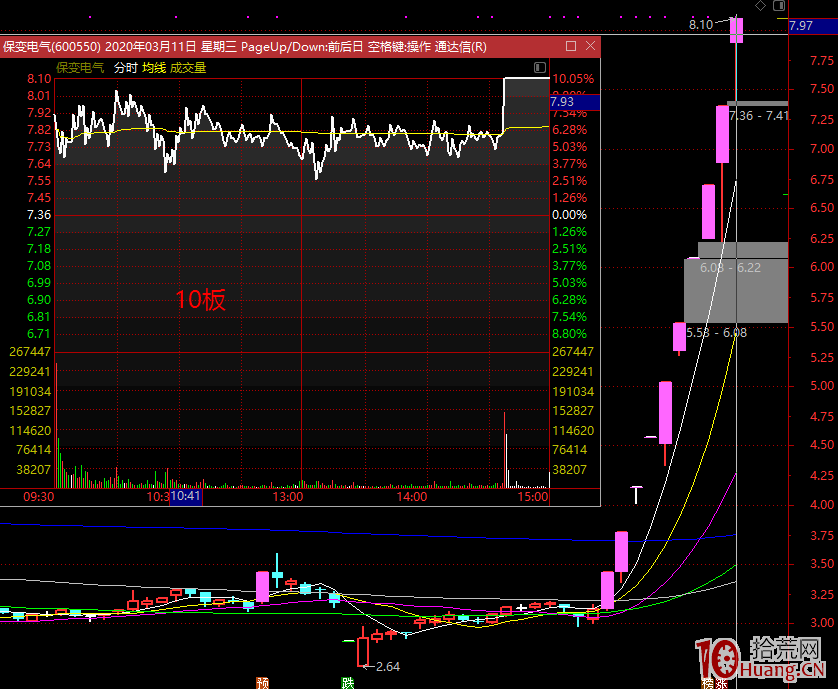Screen dimensions: 838x689
Task: Click the 涨 marker at the chart bottom
Action: (721, 684)
